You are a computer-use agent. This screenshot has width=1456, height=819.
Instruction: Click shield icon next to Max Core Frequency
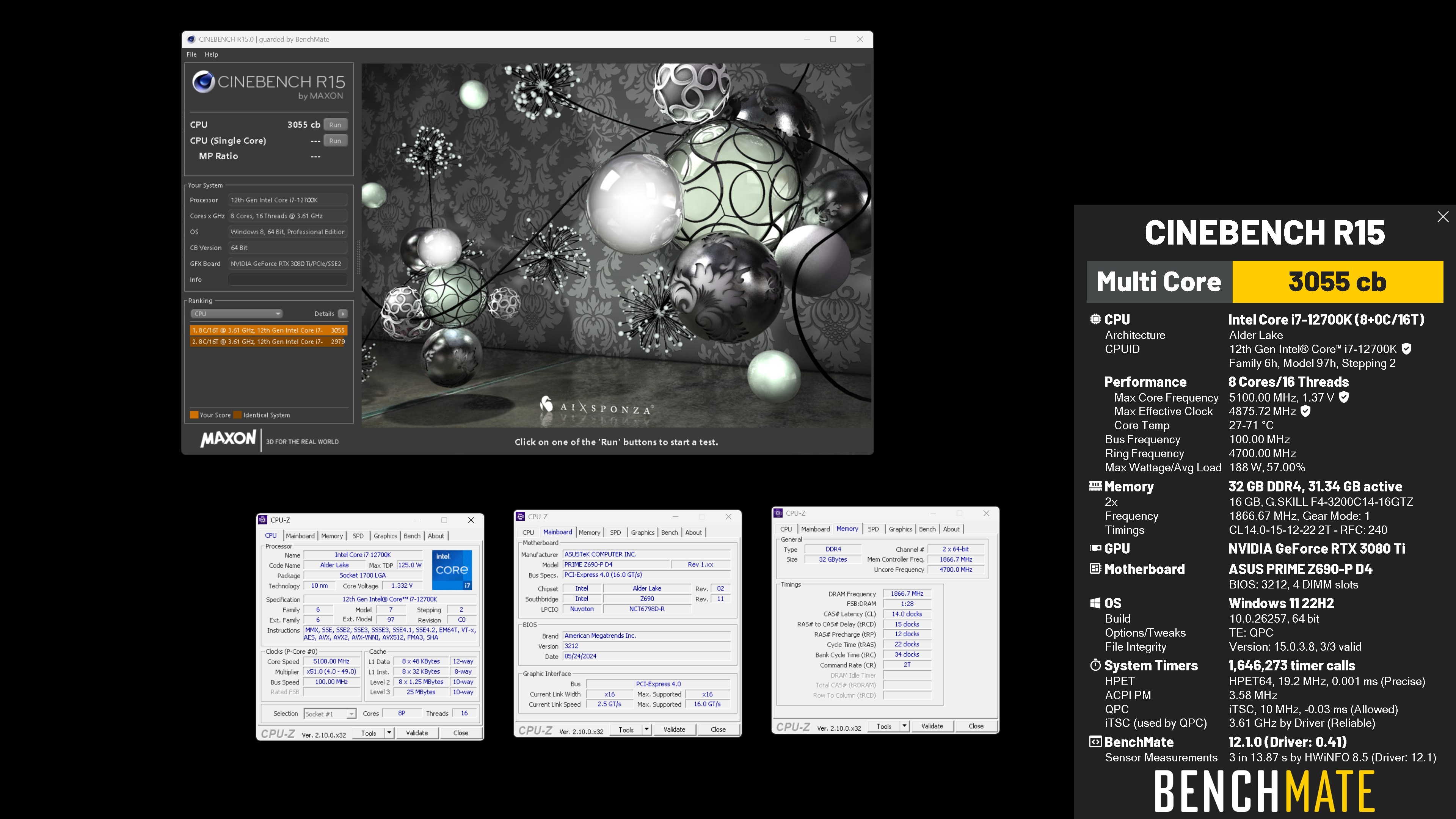click(x=1344, y=397)
